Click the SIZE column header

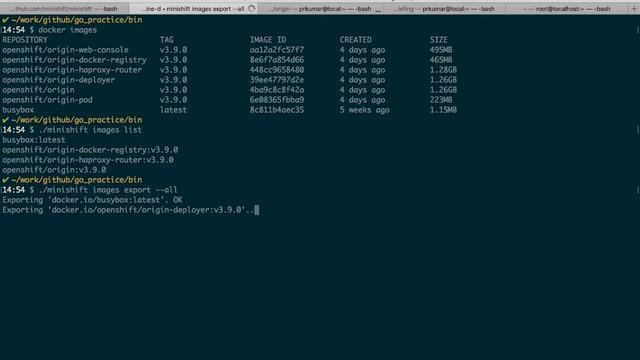click(x=439, y=40)
